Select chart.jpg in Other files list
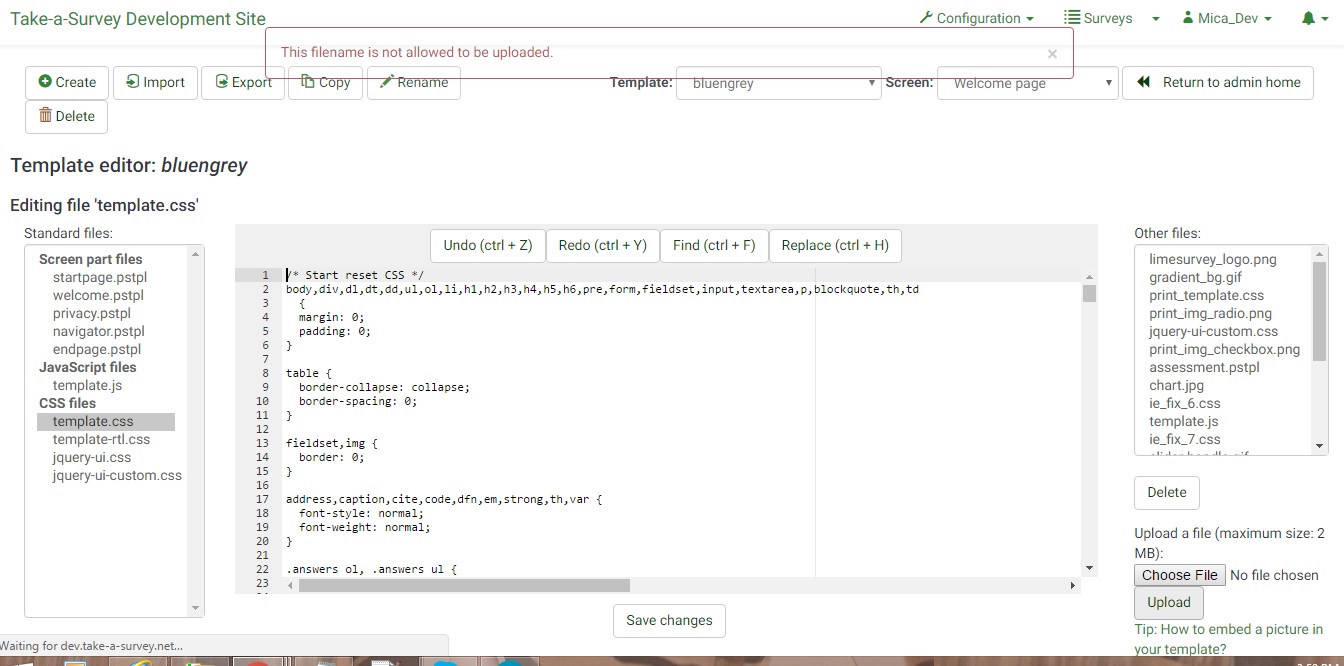 click(x=1176, y=385)
